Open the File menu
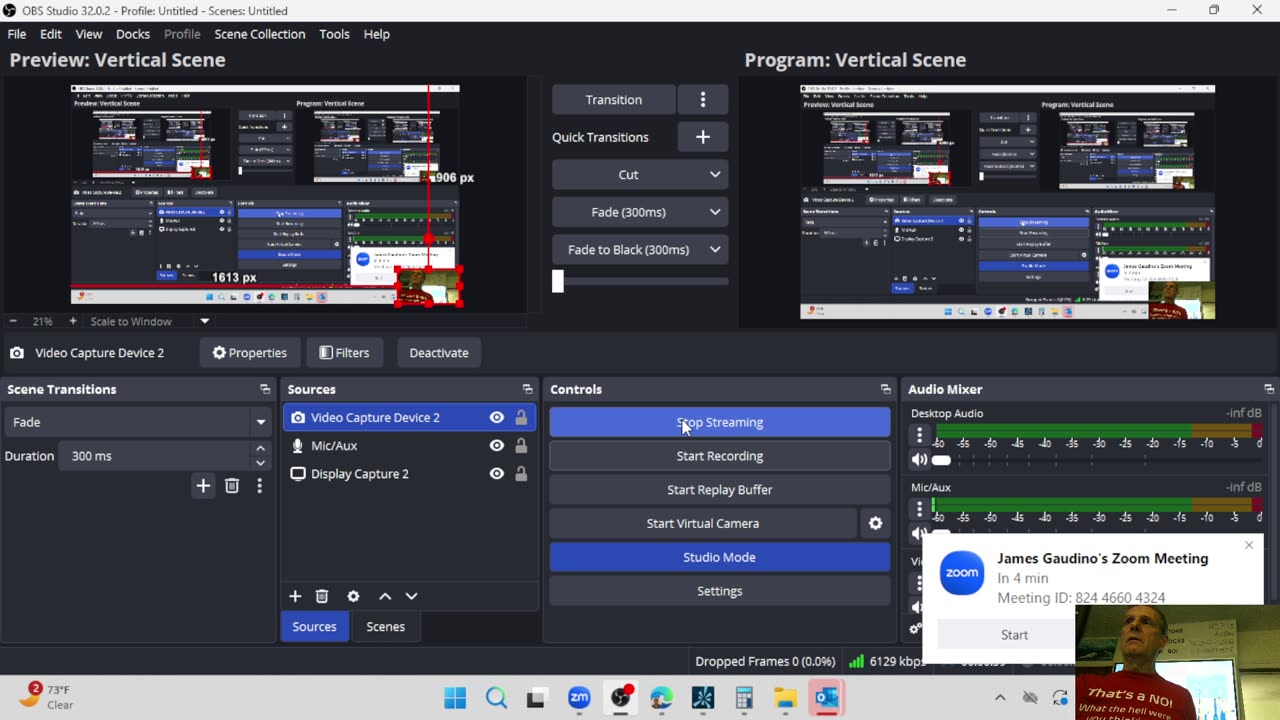The image size is (1280, 720). point(17,34)
